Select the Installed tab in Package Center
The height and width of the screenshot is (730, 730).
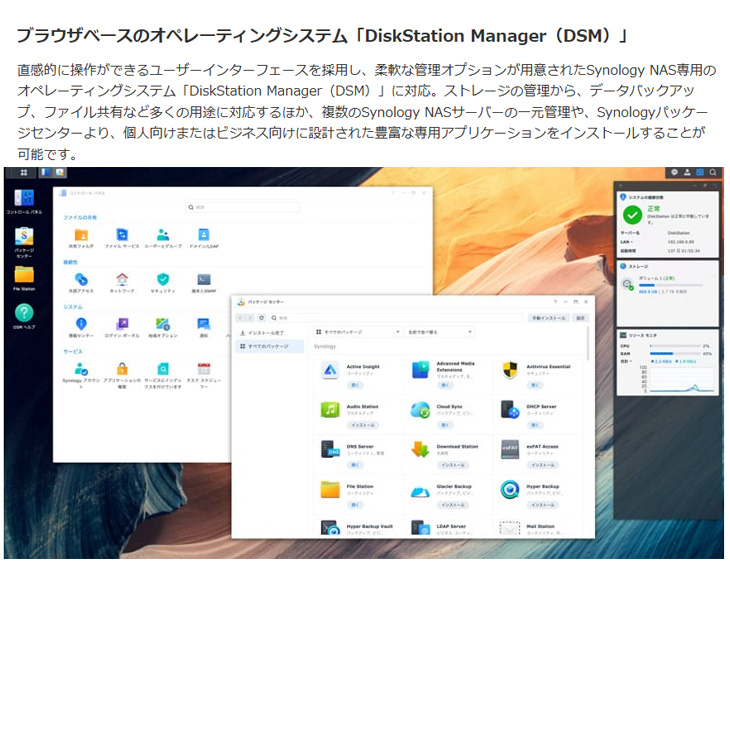tap(266, 331)
